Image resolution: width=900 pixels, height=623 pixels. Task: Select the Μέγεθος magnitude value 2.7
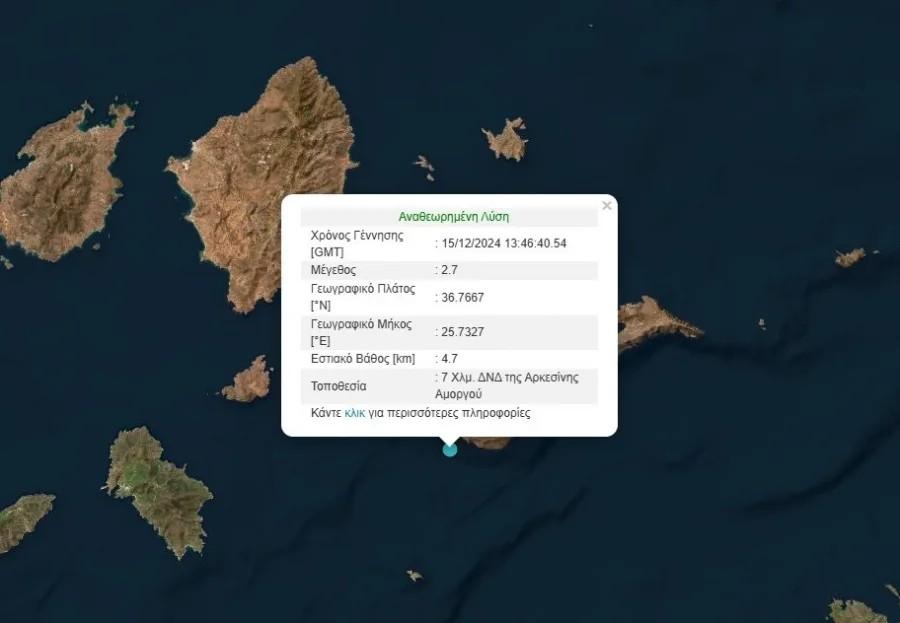pos(450,268)
